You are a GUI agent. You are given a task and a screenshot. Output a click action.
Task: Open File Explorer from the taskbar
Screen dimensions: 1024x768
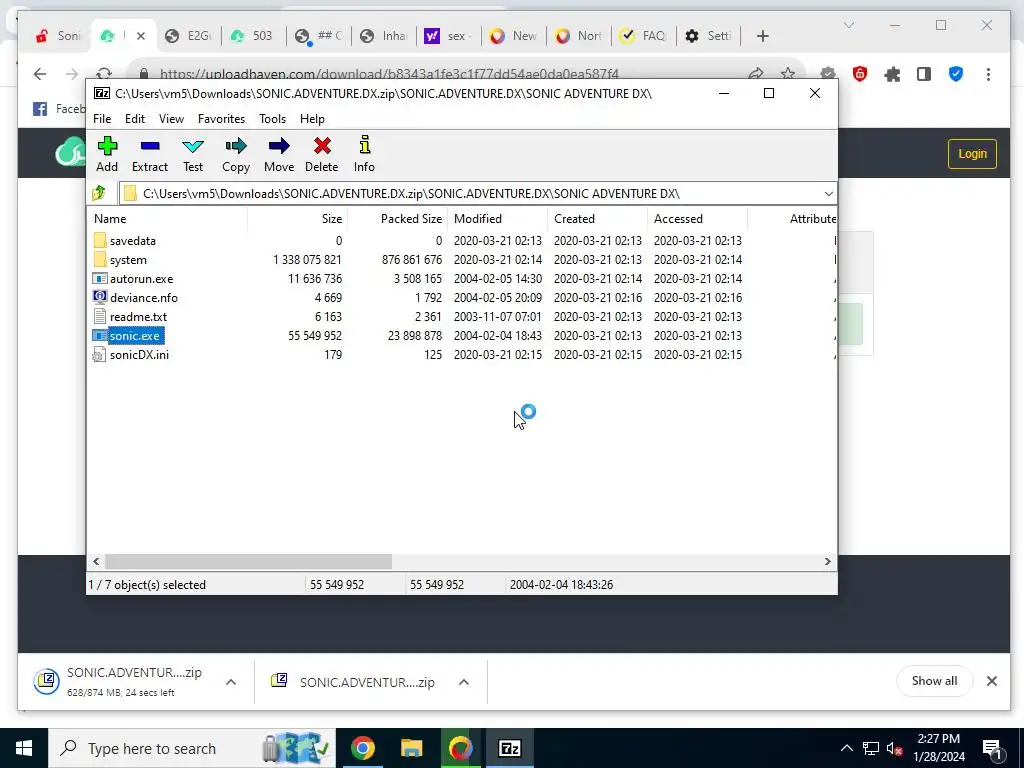click(x=411, y=748)
